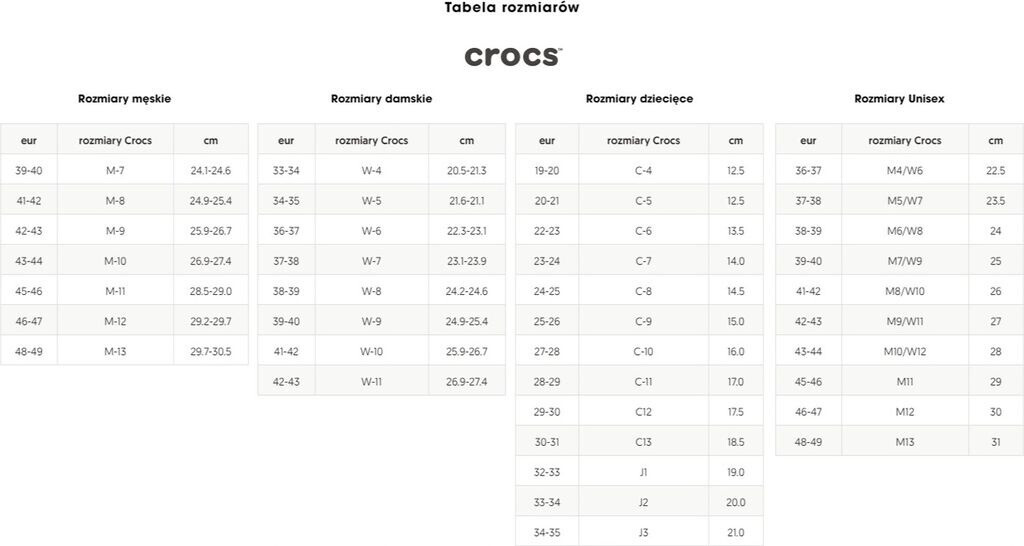This screenshot has width=1024, height=546.
Task: Select the M-13 men's size cell
Action: [115, 352]
